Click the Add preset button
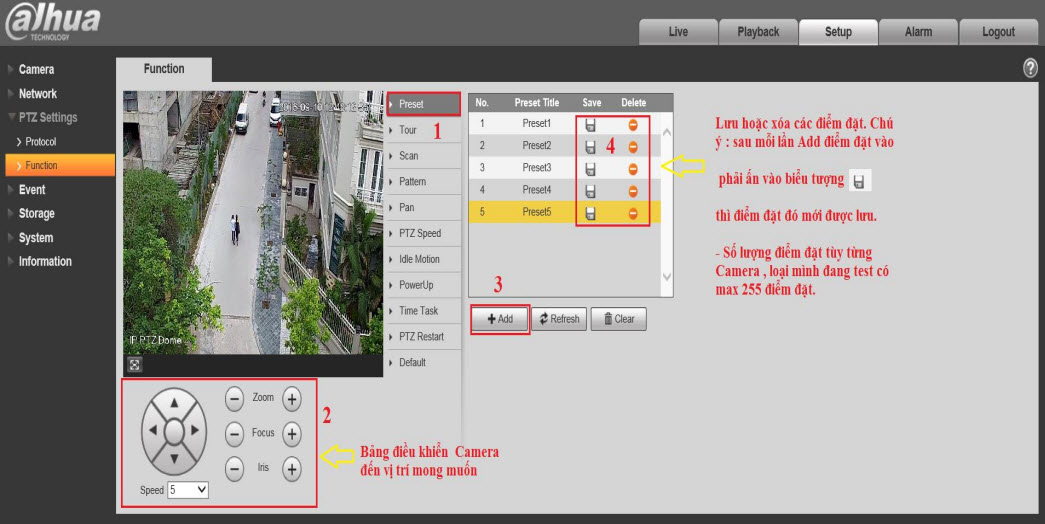Screen dimensions: 1045x524 tap(500, 319)
